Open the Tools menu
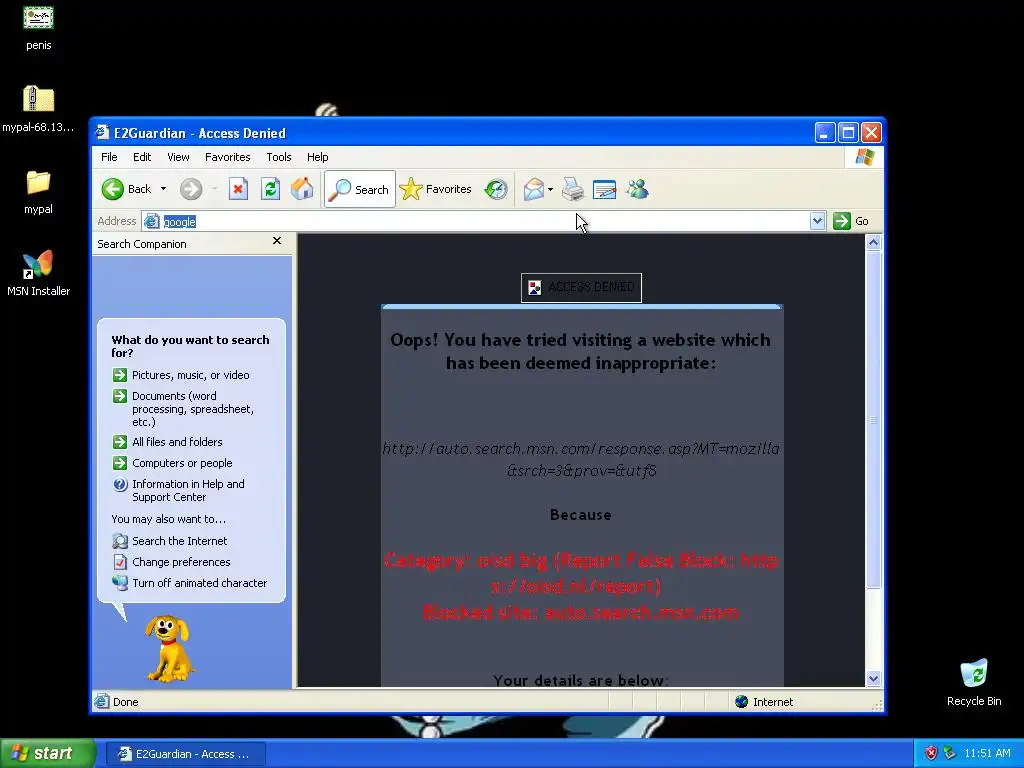This screenshot has height=768, width=1024. tap(279, 157)
